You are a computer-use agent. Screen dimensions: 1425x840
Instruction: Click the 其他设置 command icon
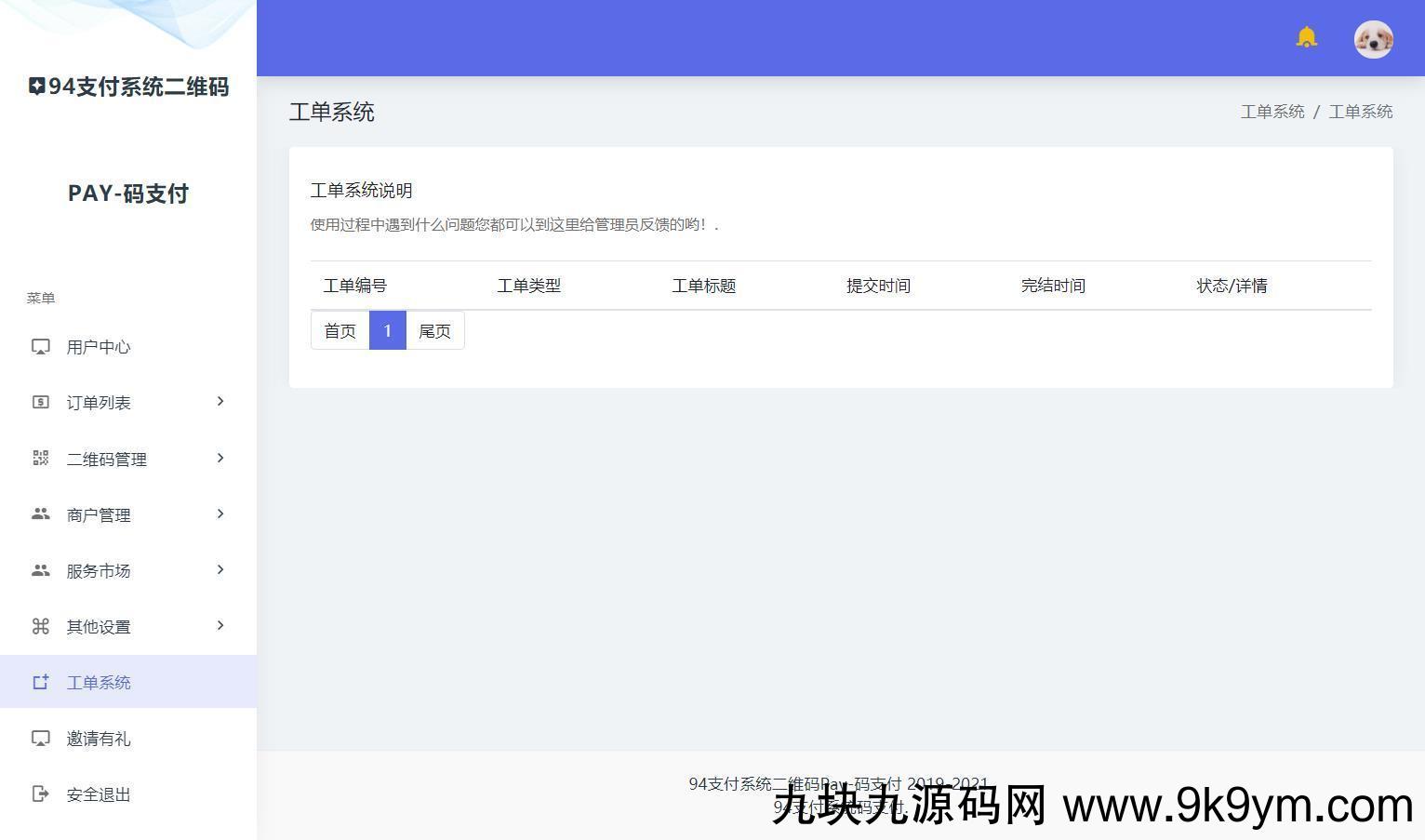pyautogui.click(x=41, y=626)
